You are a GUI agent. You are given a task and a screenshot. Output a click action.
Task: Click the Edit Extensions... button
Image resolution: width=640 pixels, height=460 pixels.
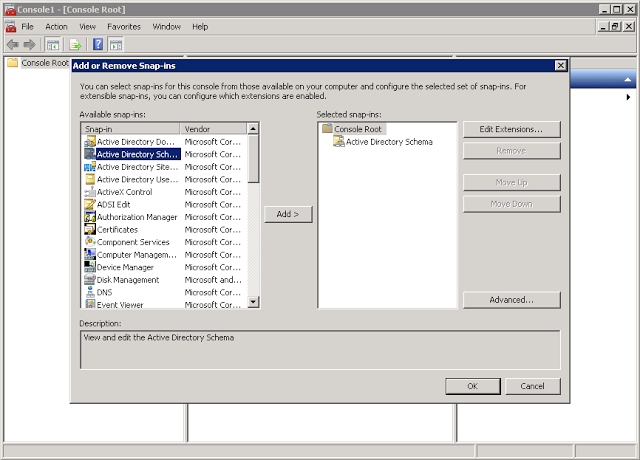click(511, 129)
